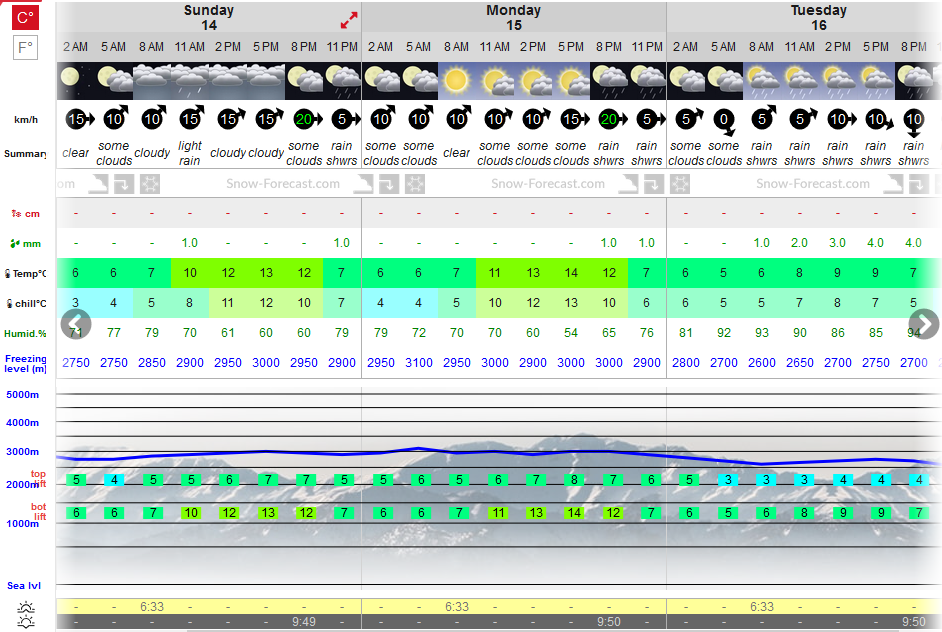This screenshot has width=942, height=632.
Task: Click Tuesday 2 PM rain amount 3.0
Action: (x=837, y=243)
